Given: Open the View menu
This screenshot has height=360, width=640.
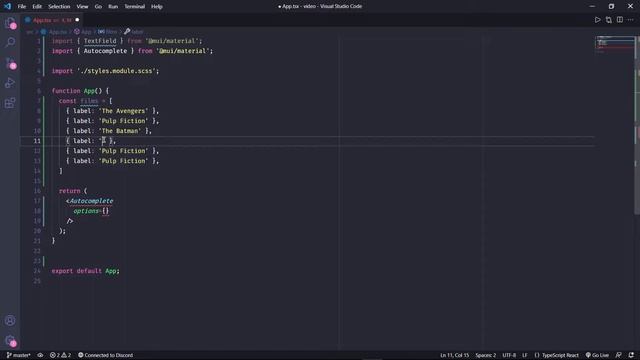Looking at the screenshot, I should (82, 7).
